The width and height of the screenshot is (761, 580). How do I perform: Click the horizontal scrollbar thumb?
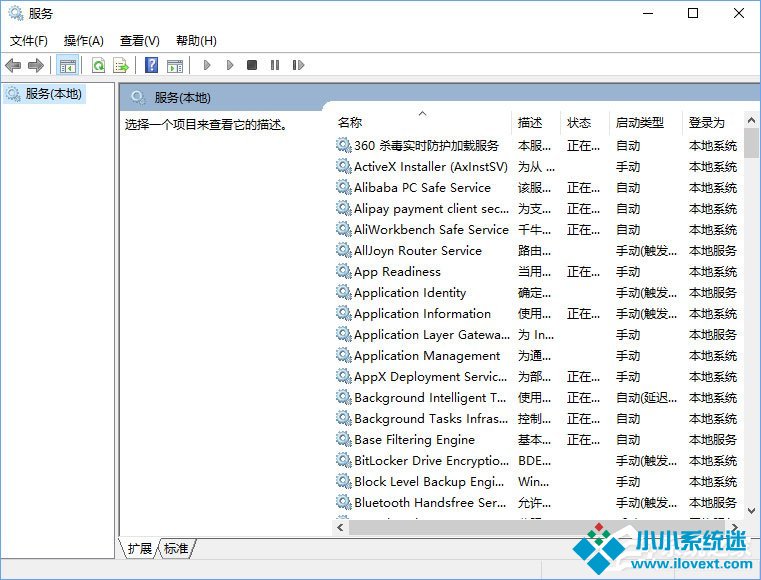(536, 527)
